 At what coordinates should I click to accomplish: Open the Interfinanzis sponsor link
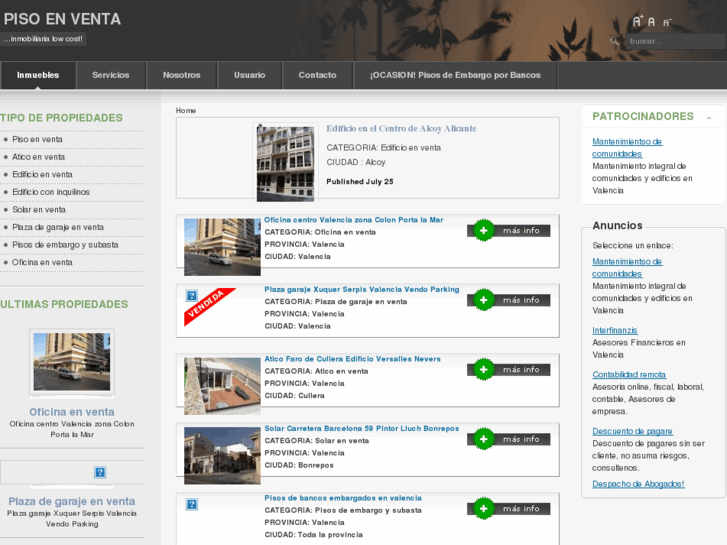pos(614,330)
